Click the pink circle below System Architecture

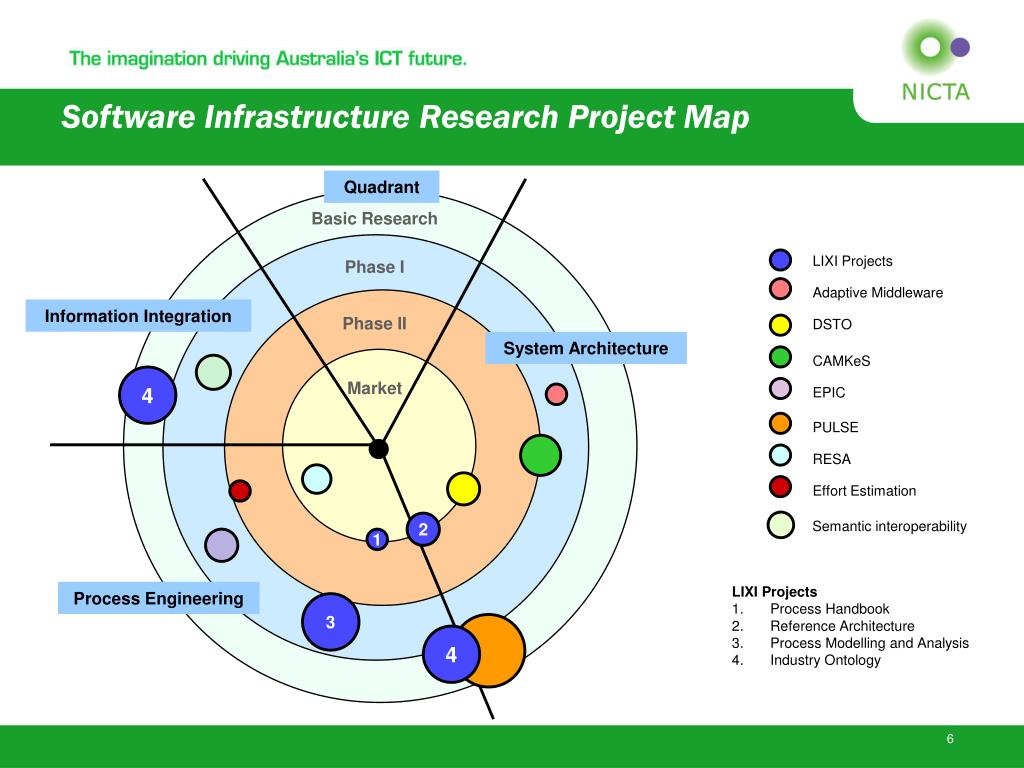556,394
